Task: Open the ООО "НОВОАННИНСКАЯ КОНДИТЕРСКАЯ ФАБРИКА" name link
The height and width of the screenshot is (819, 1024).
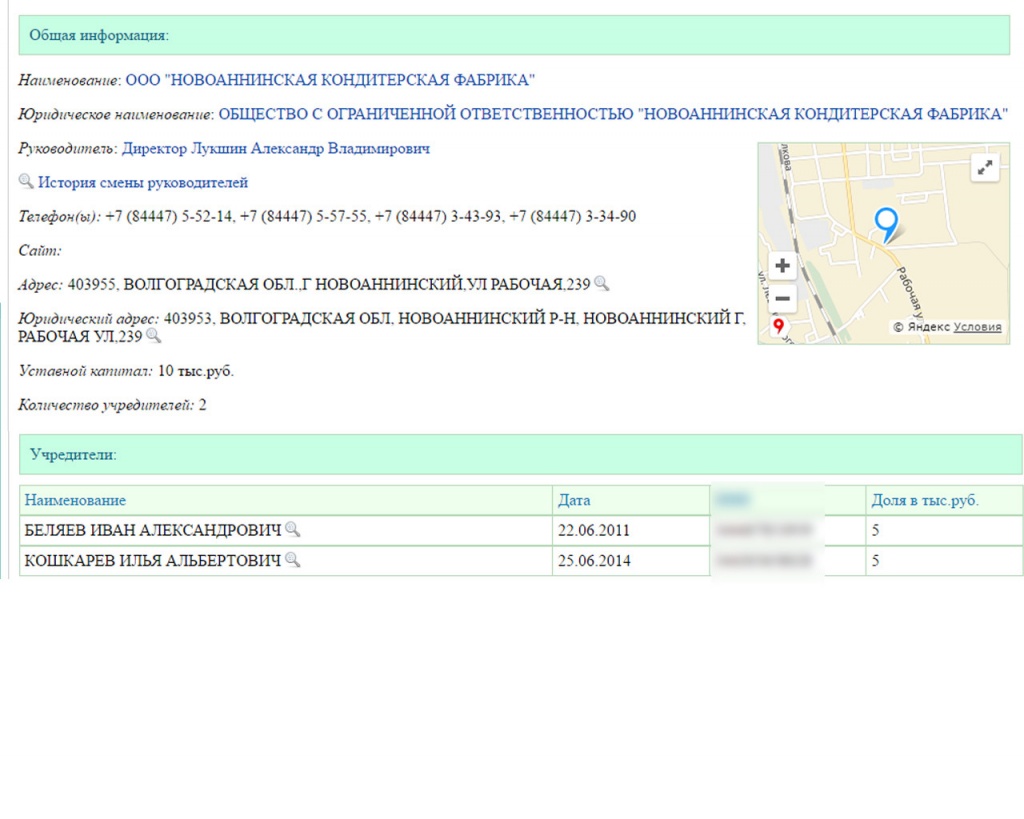Action: tap(330, 80)
